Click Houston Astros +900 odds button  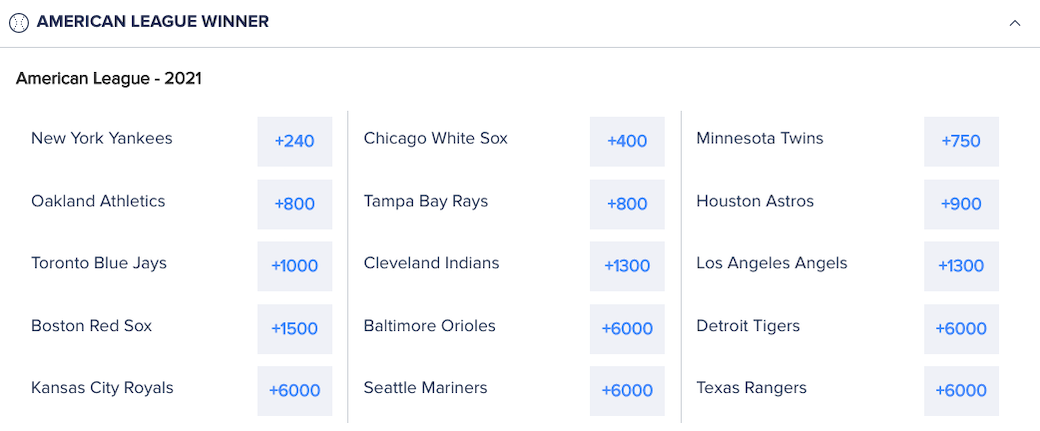[x=961, y=204]
